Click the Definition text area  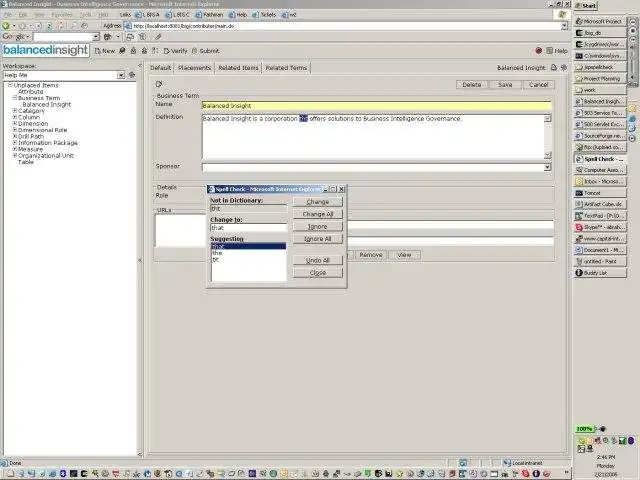coord(373,137)
